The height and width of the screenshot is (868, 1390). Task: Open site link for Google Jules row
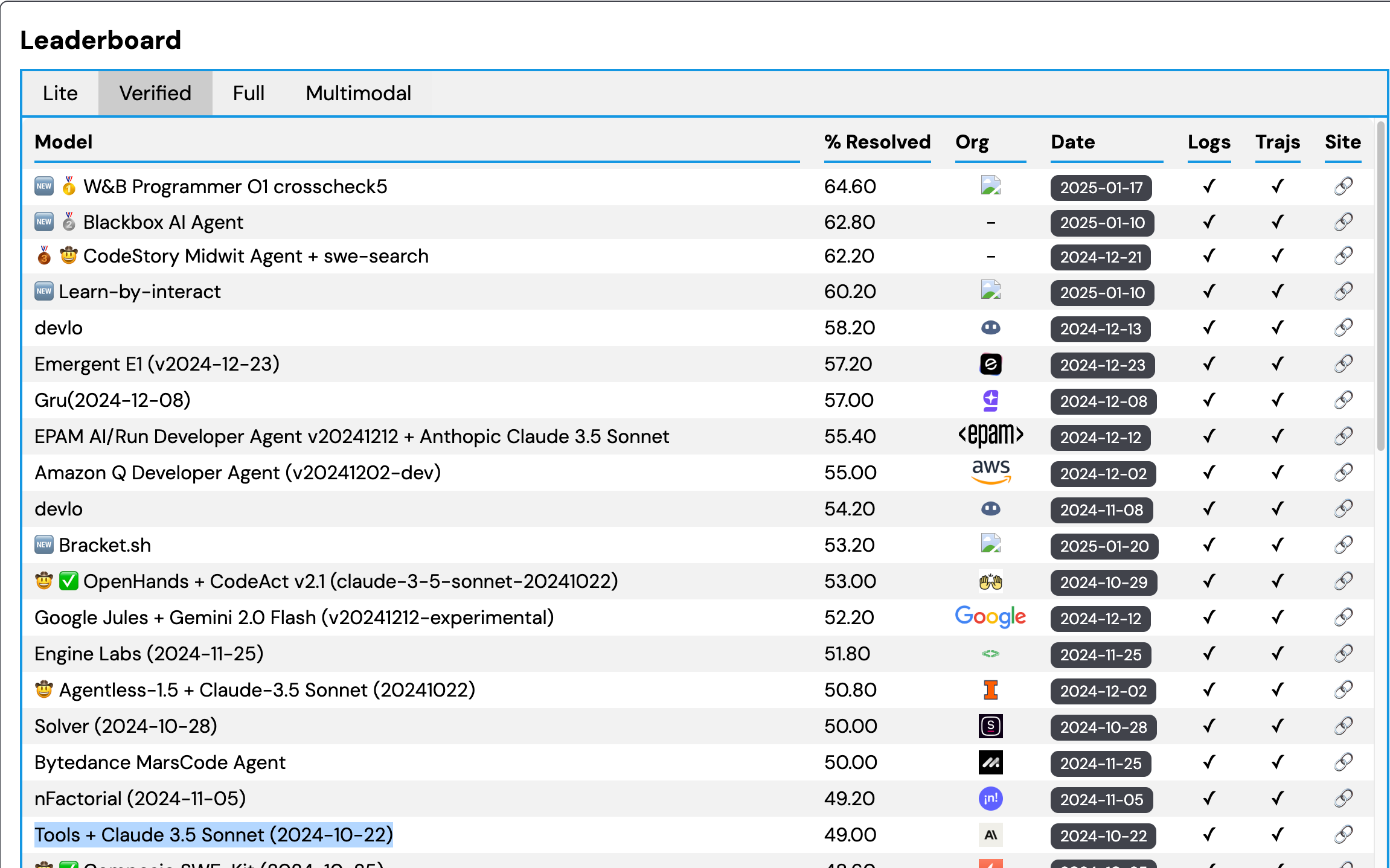[x=1343, y=617]
